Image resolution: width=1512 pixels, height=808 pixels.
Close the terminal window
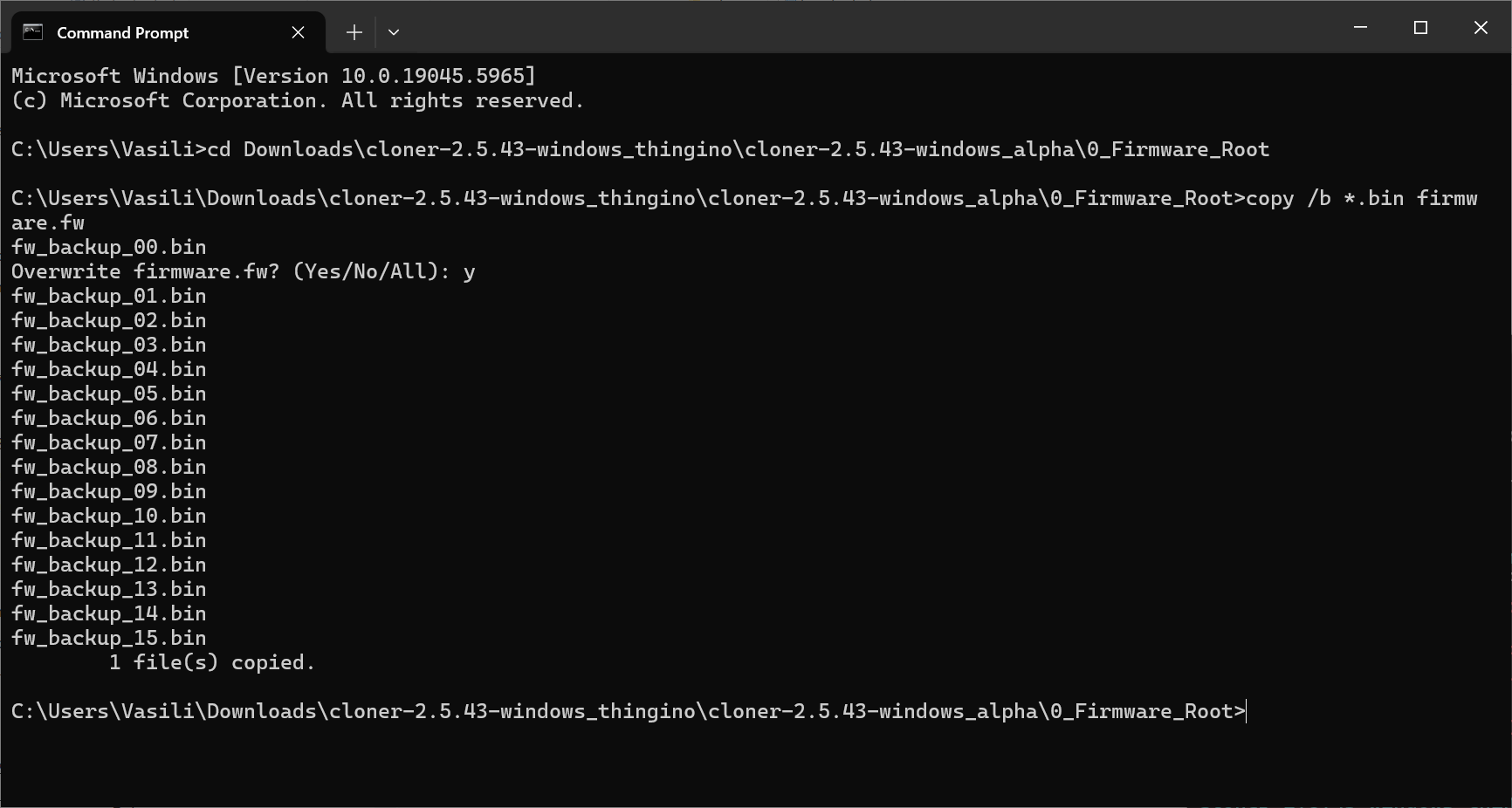pyautogui.click(x=1481, y=28)
